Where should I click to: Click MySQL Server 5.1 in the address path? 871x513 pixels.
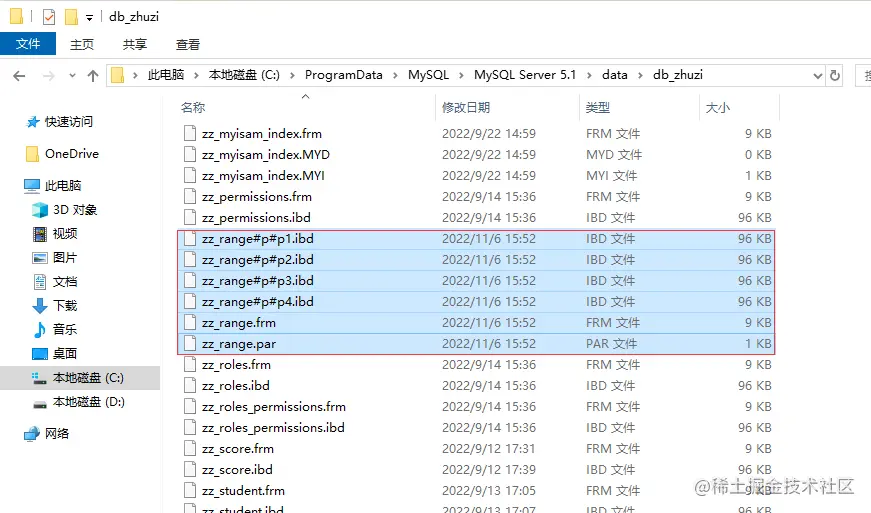525,75
